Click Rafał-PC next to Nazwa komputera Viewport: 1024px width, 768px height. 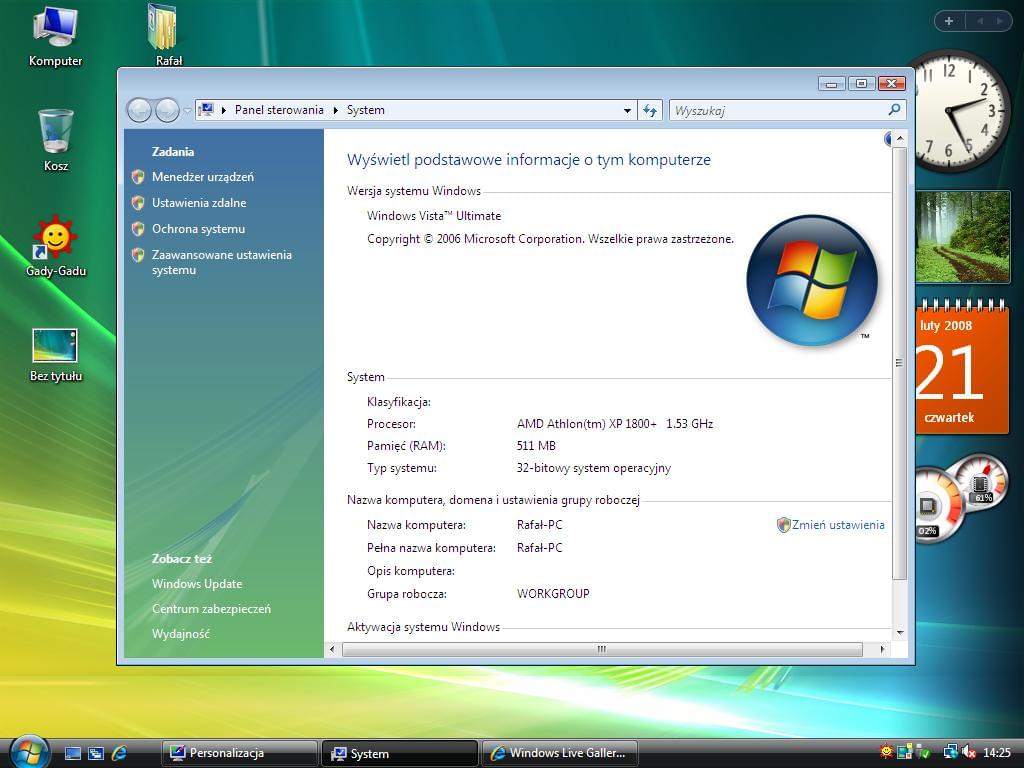pyautogui.click(x=539, y=525)
